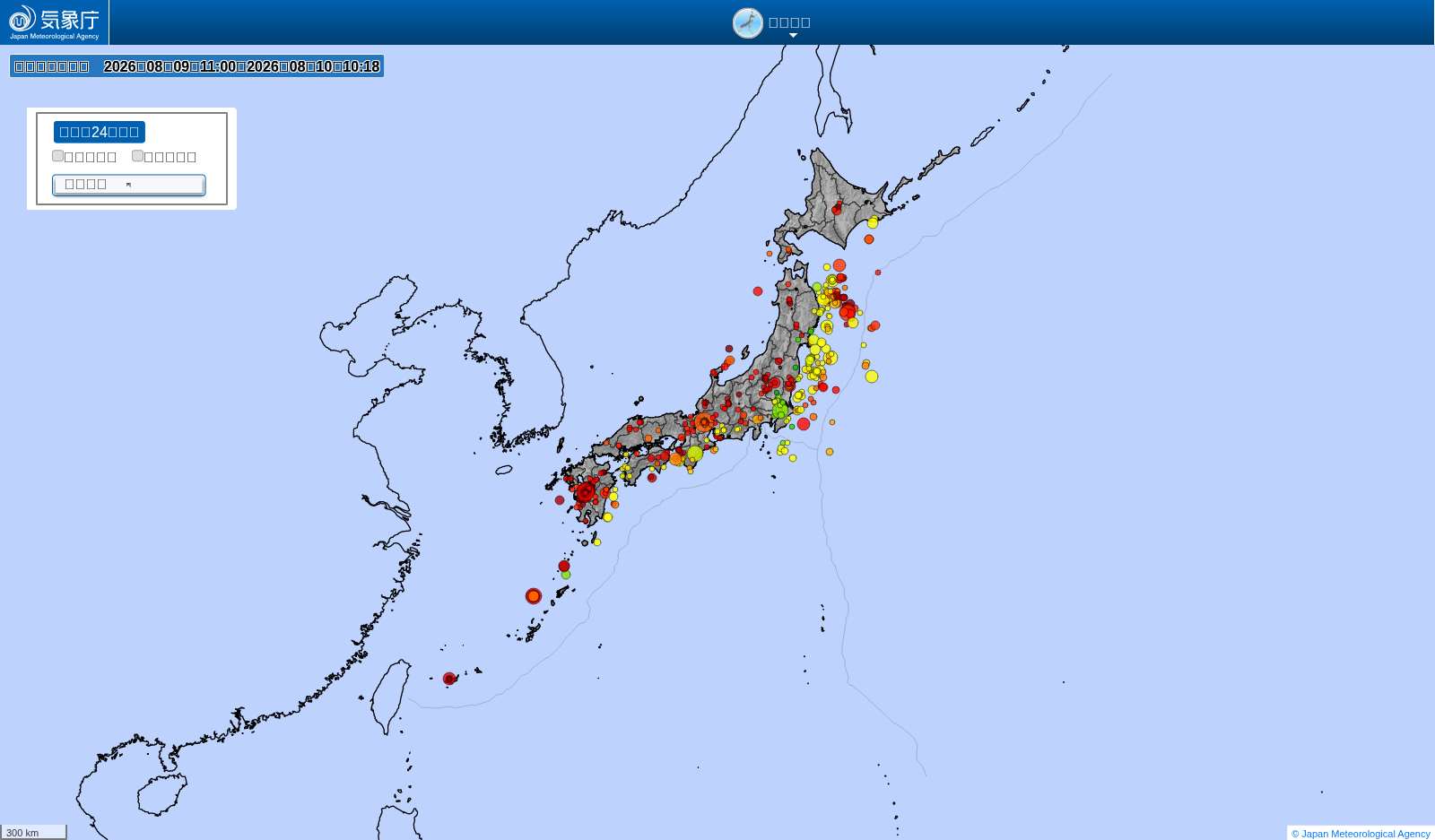Image resolution: width=1435 pixels, height=840 pixels.
Task: Click the Japan Meteorological Agency logo
Action: [54, 22]
